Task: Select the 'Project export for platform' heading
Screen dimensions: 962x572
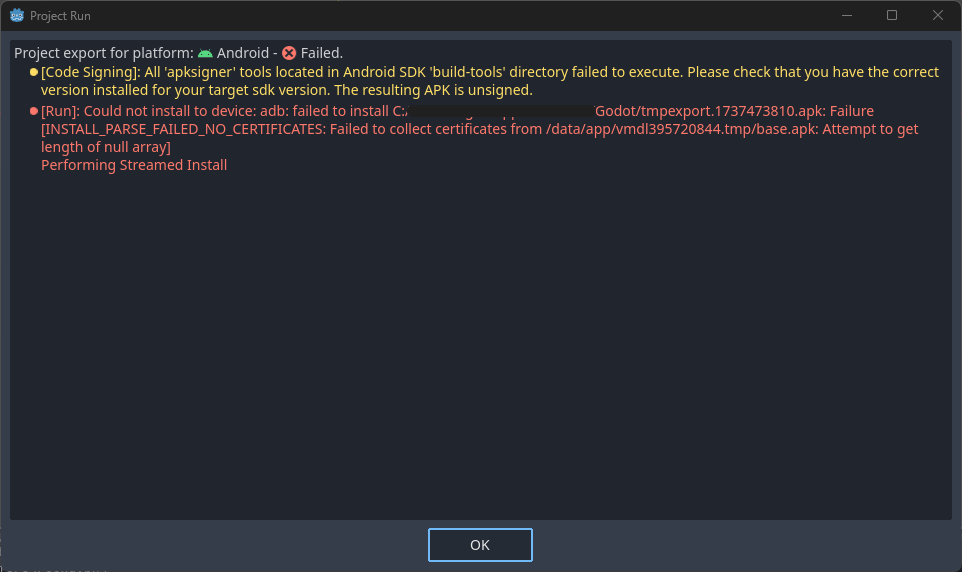Action: pyautogui.click(x=104, y=53)
